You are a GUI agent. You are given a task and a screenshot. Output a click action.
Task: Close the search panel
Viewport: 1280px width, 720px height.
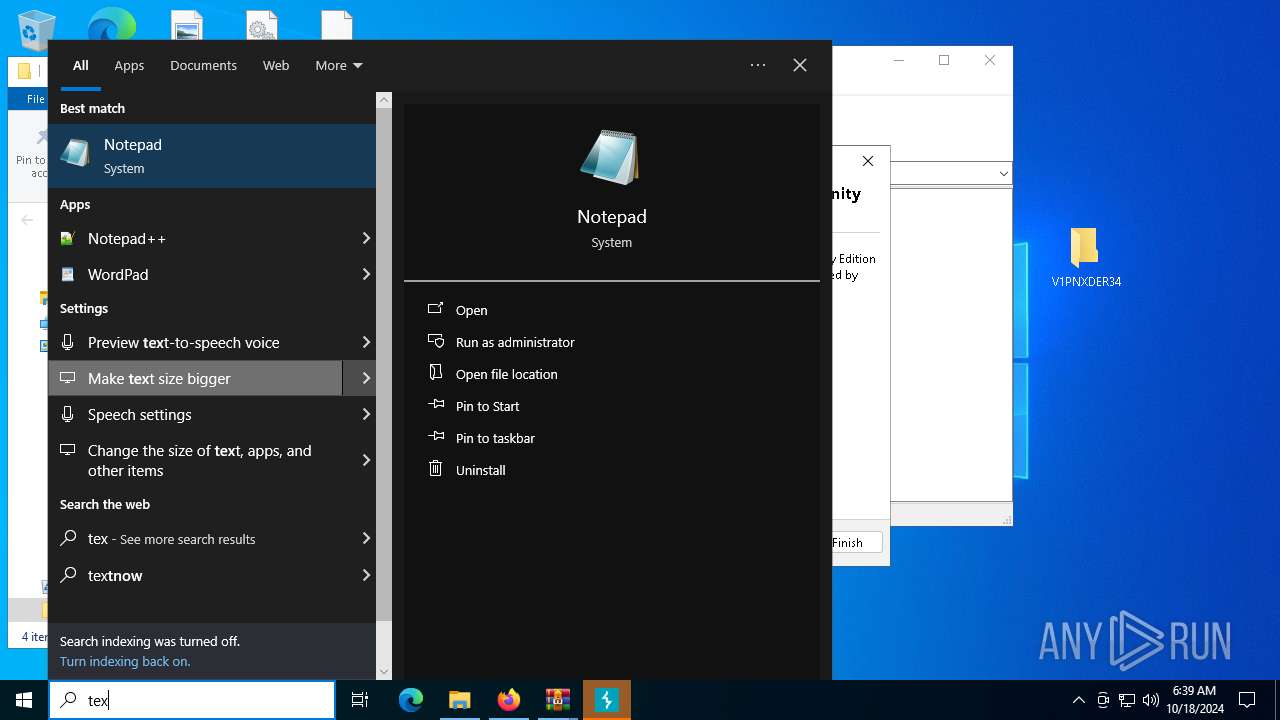coord(800,65)
